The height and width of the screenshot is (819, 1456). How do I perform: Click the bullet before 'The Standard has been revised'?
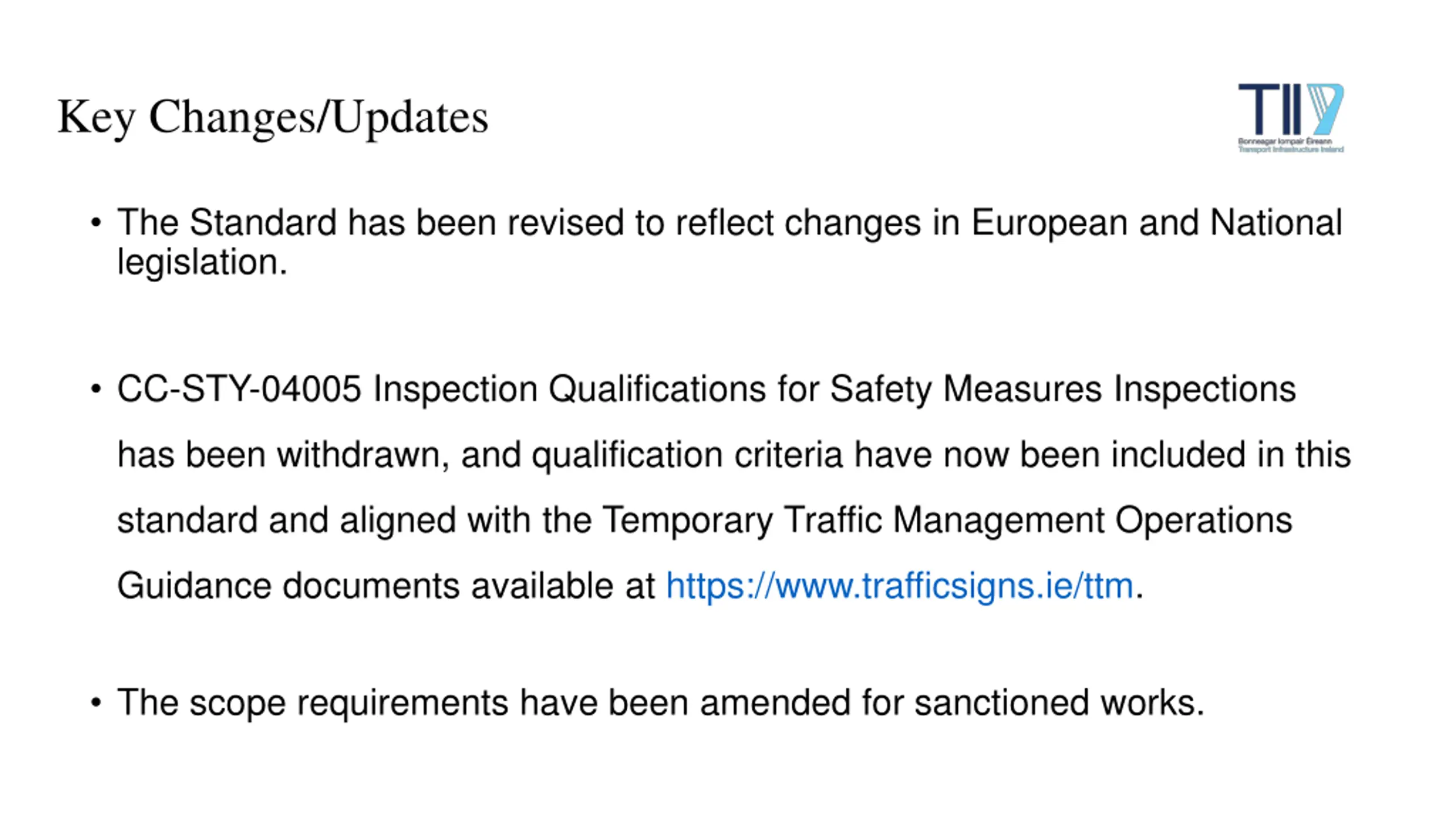click(96, 223)
